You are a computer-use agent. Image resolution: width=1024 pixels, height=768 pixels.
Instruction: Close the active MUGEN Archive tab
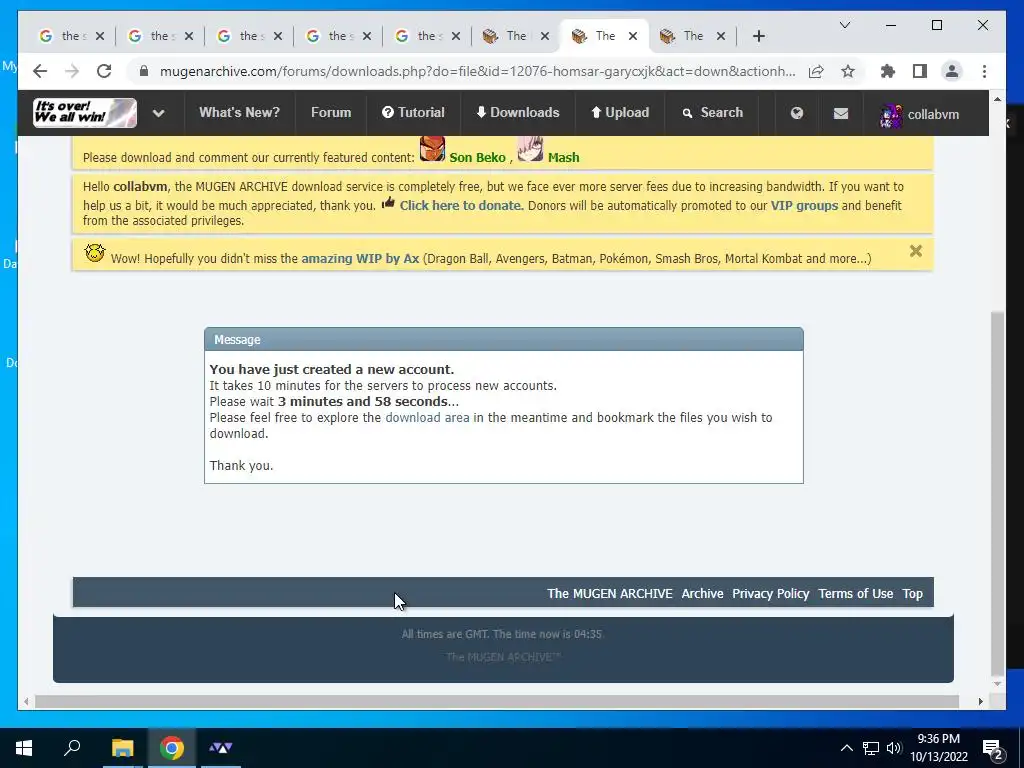tap(632, 36)
